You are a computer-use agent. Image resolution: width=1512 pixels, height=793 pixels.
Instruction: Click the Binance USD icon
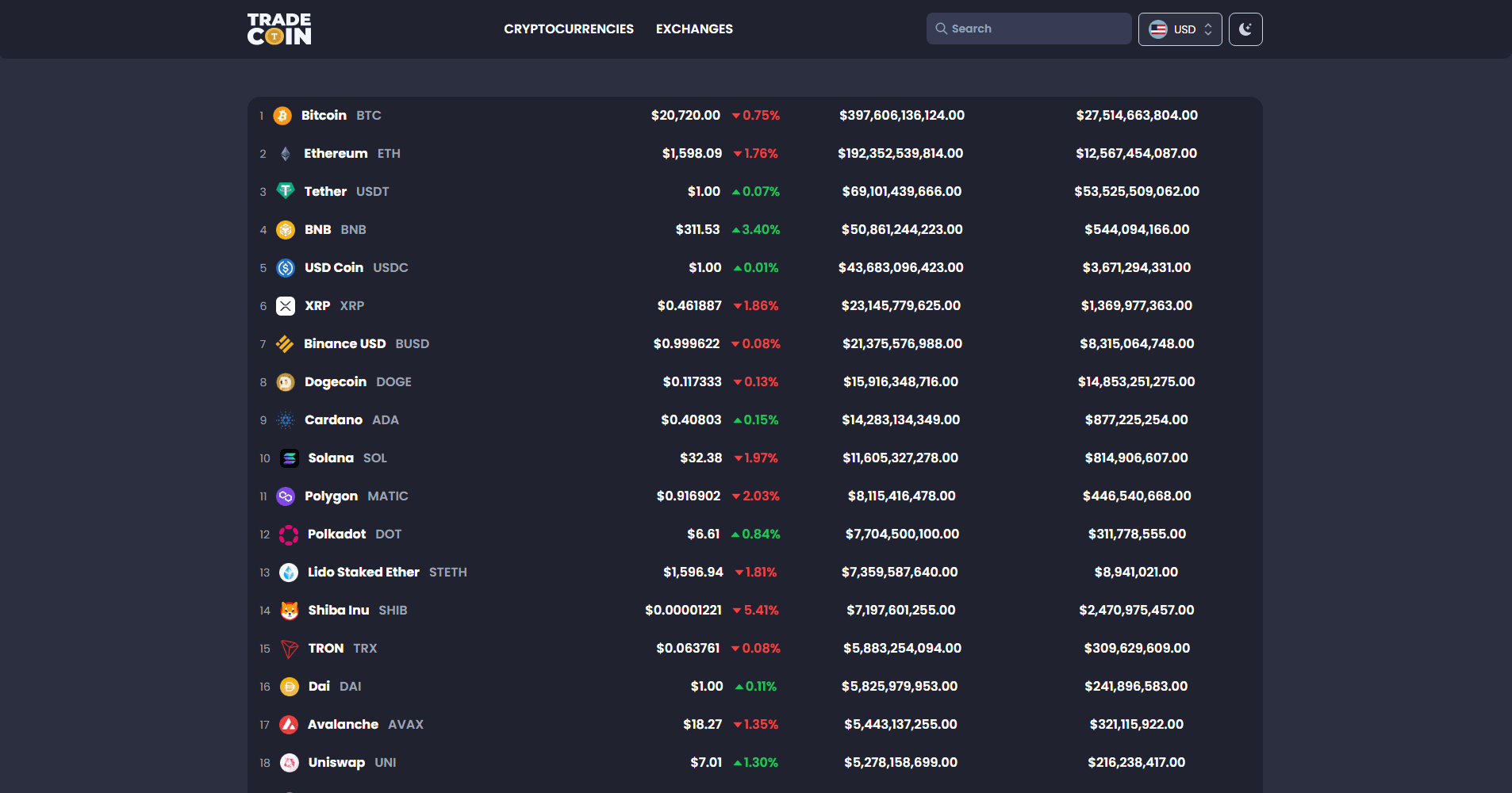click(x=285, y=344)
